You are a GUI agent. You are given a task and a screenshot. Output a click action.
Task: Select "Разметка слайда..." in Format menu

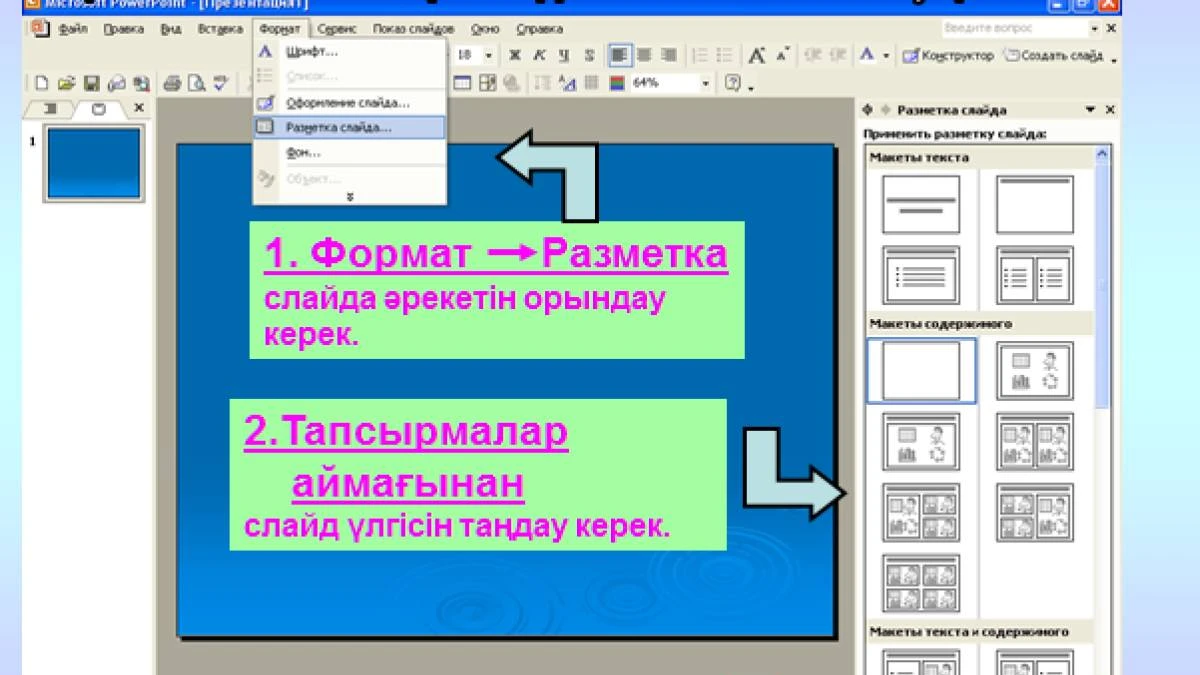pos(339,128)
